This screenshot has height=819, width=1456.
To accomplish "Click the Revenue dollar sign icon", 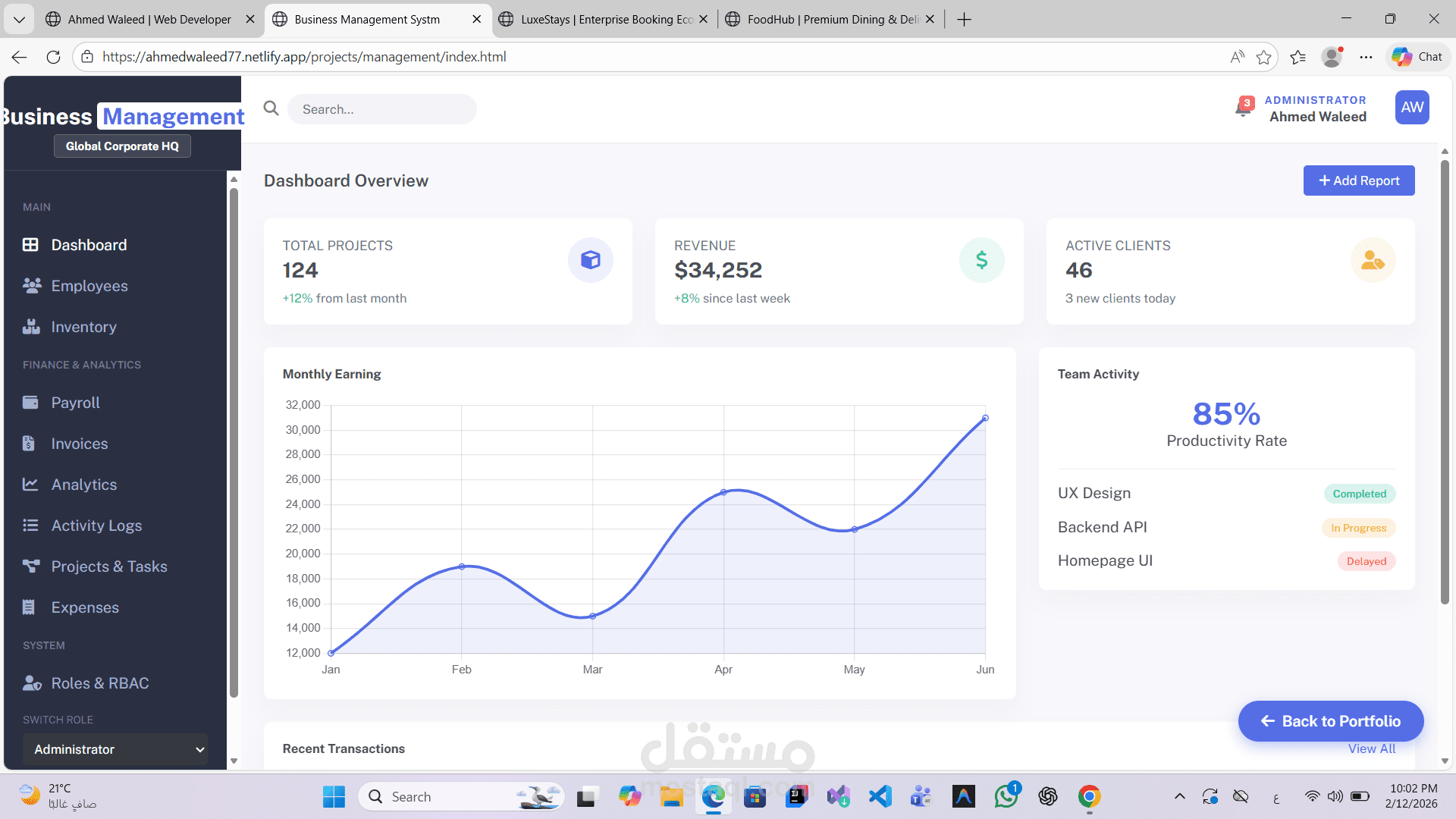I will pyautogui.click(x=981, y=260).
